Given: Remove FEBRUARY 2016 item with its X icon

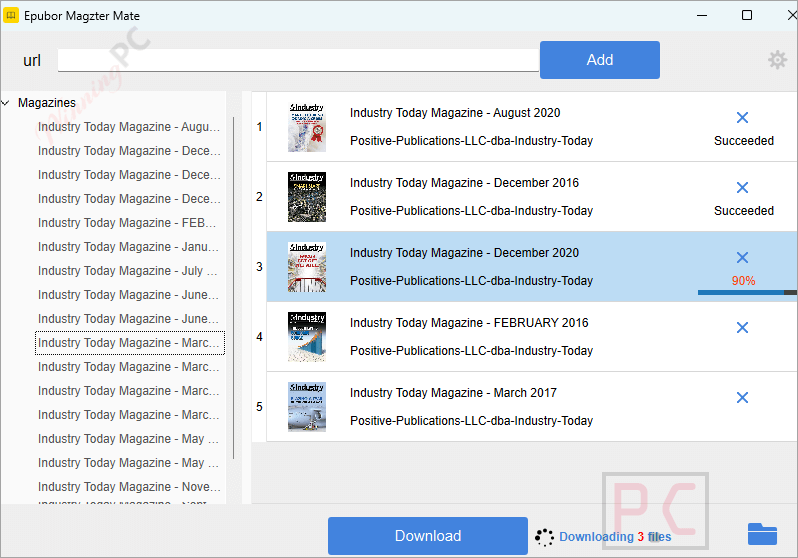Looking at the screenshot, I should point(742,327).
